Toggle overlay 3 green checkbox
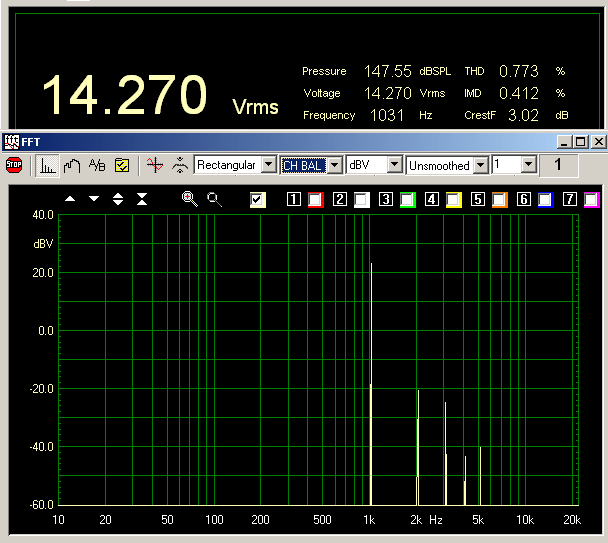608x543 pixels. pos(408,200)
